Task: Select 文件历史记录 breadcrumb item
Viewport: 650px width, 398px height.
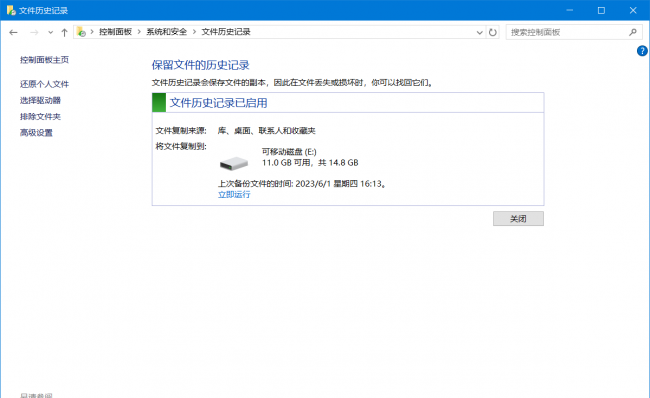Action: coord(226,32)
